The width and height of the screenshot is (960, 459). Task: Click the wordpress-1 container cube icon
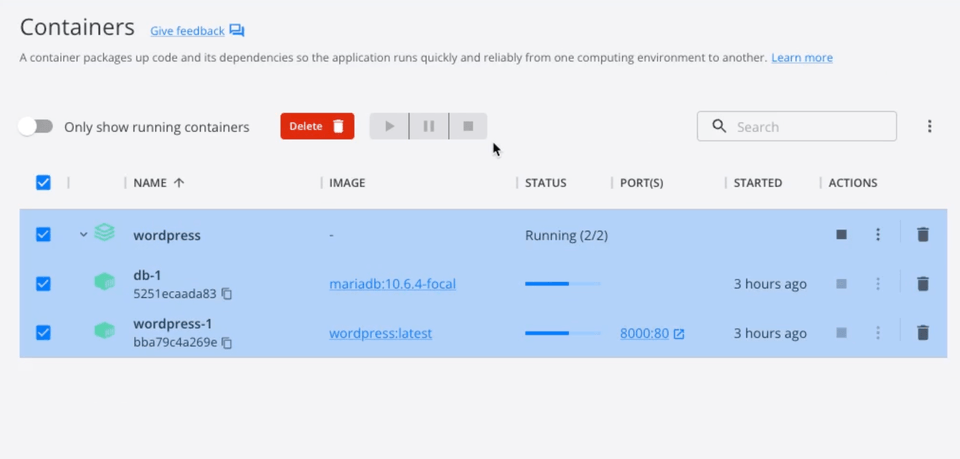click(105, 331)
